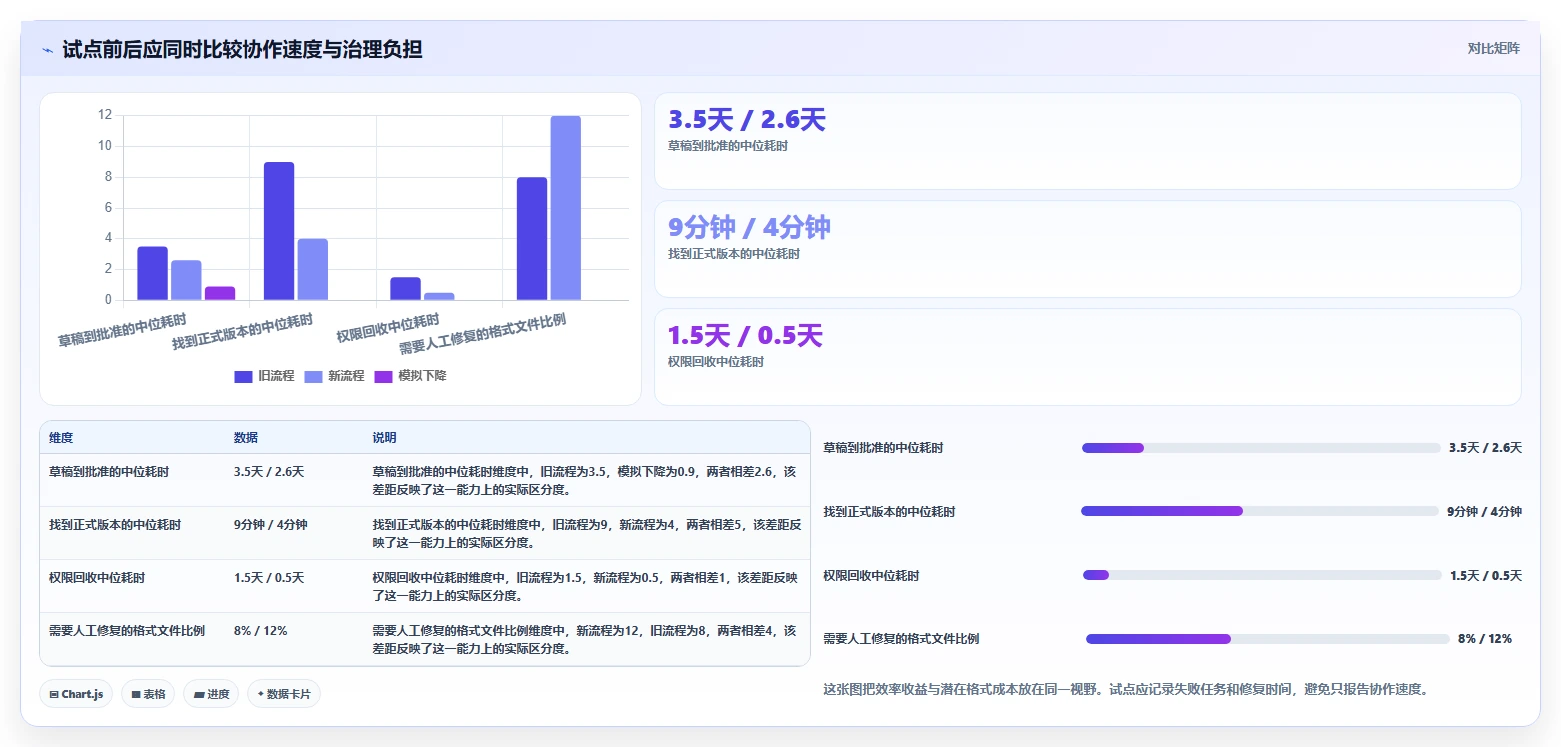Click the lightning icon beside the title
1561x747 pixels.
pos(48,50)
